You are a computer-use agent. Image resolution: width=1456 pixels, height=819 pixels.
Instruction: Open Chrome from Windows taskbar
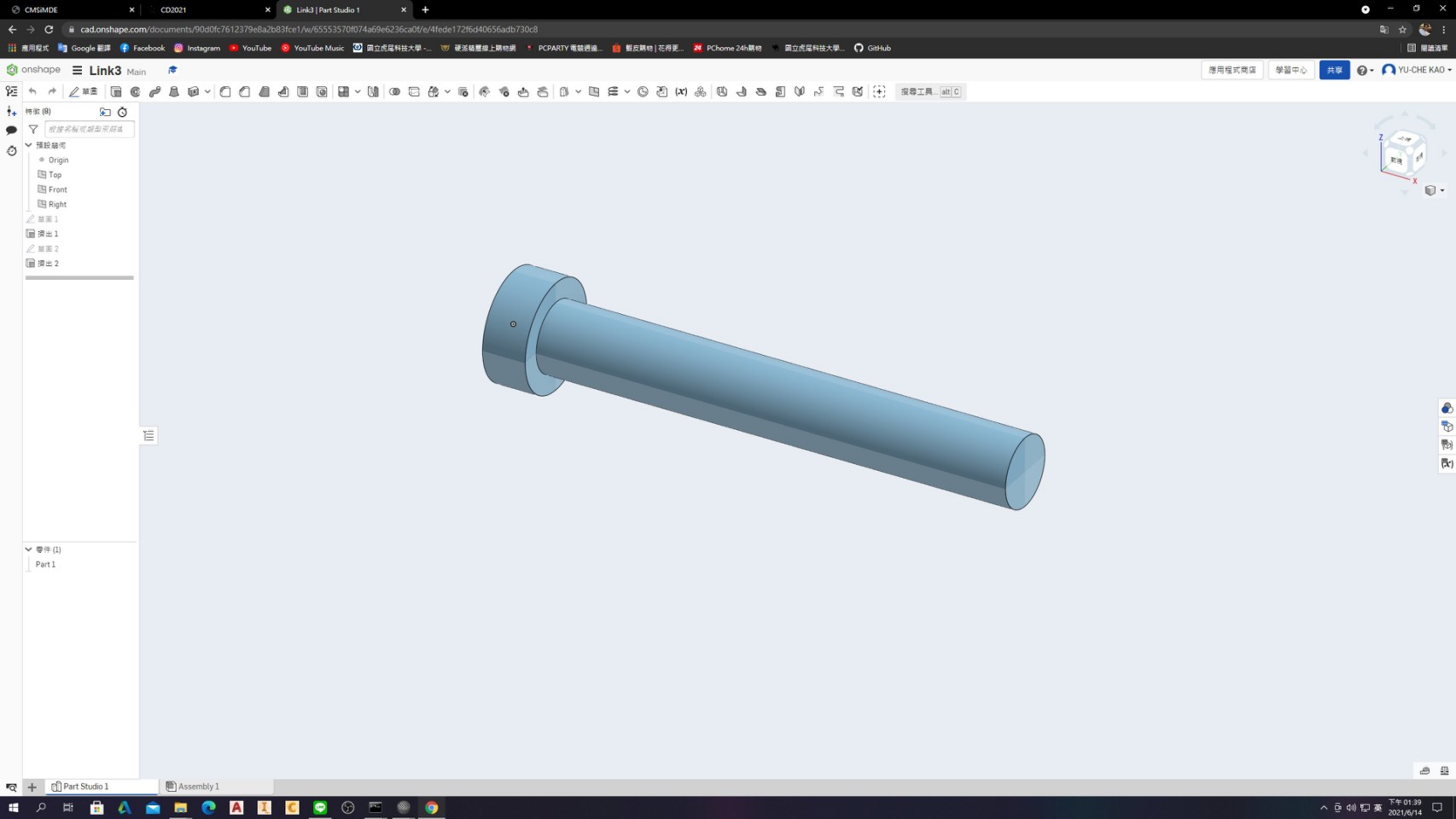click(432, 807)
